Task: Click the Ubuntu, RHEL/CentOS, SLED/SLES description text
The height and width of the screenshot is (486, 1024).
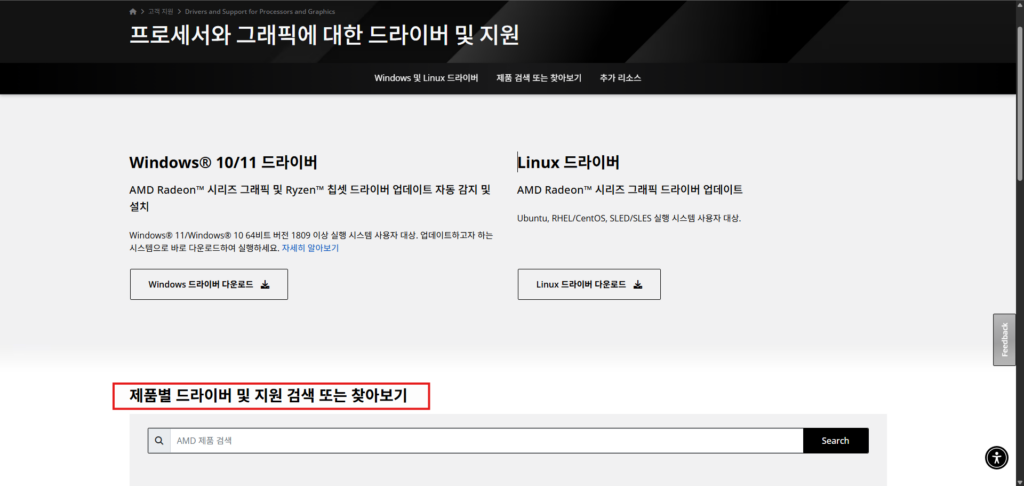Action: [629, 218]
